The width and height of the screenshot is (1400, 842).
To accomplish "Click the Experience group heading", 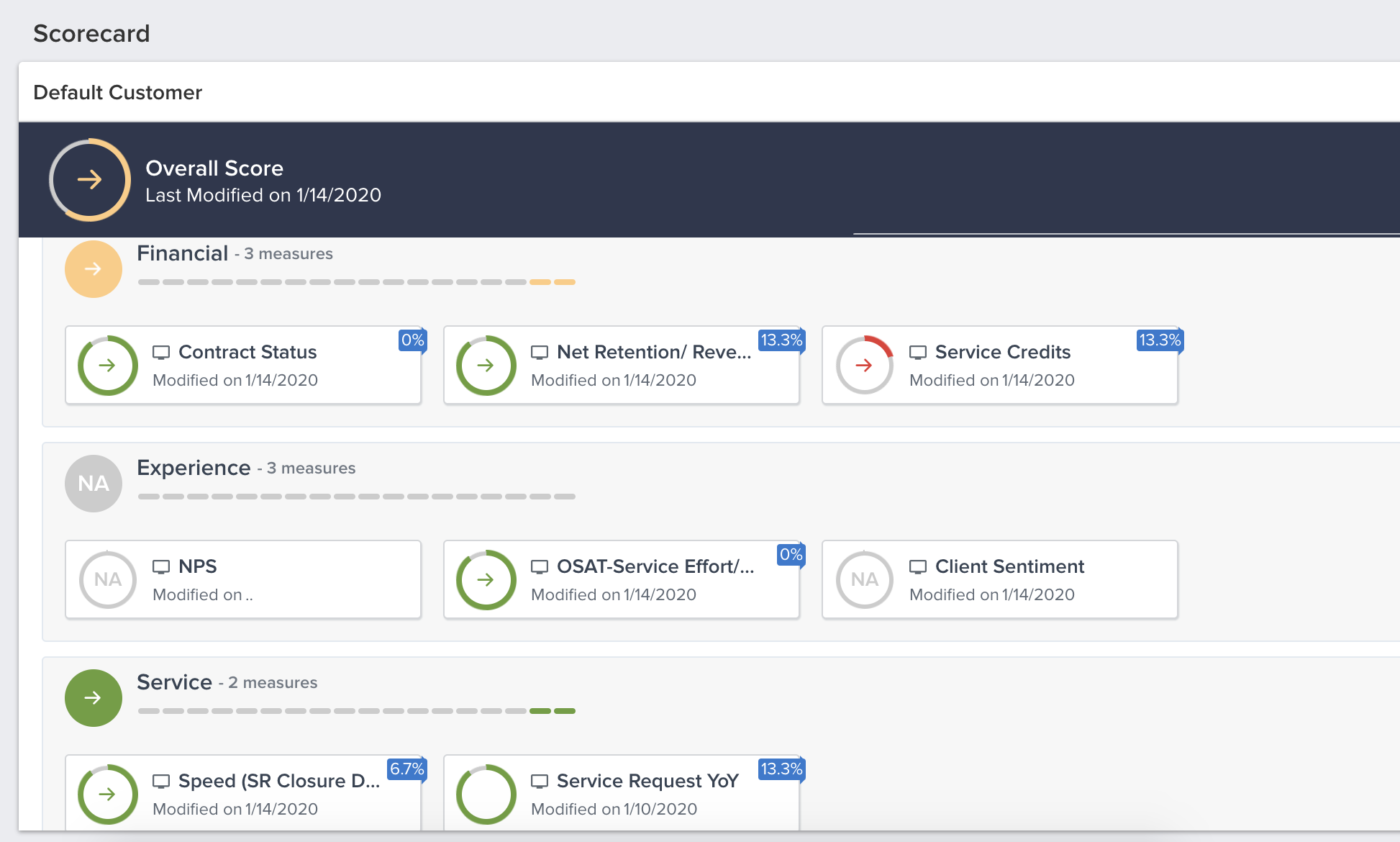I will click(x=194, y=468).
